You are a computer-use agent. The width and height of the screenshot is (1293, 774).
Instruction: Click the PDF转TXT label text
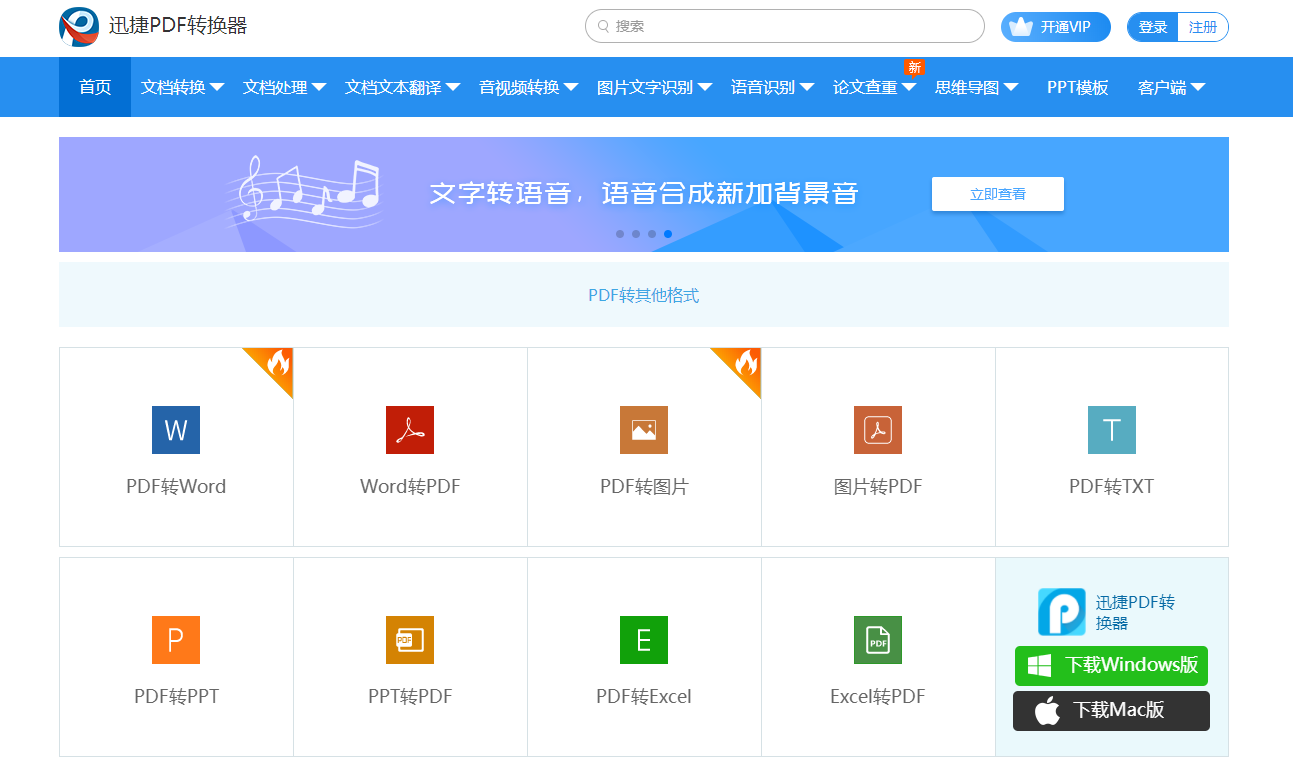click(1112, 487)
